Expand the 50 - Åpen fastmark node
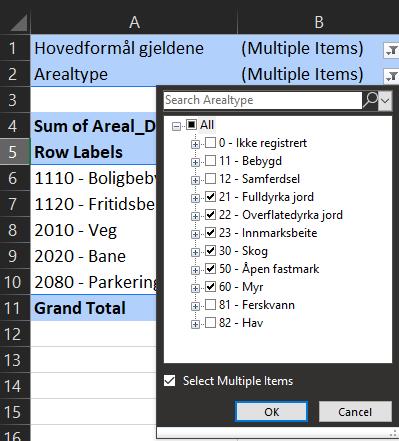This screenshot has width=399, height=441. point(195,270)
